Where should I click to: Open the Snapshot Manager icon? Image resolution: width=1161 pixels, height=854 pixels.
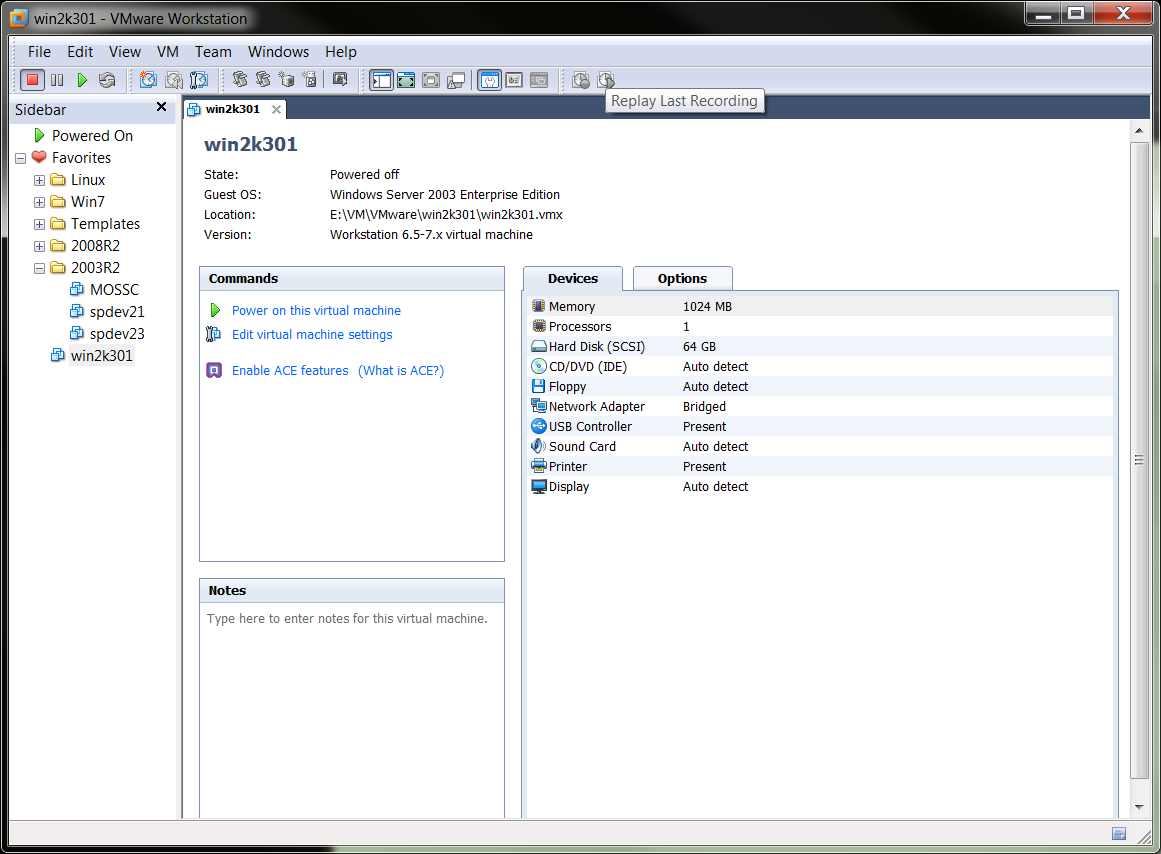tap(199, 80)
